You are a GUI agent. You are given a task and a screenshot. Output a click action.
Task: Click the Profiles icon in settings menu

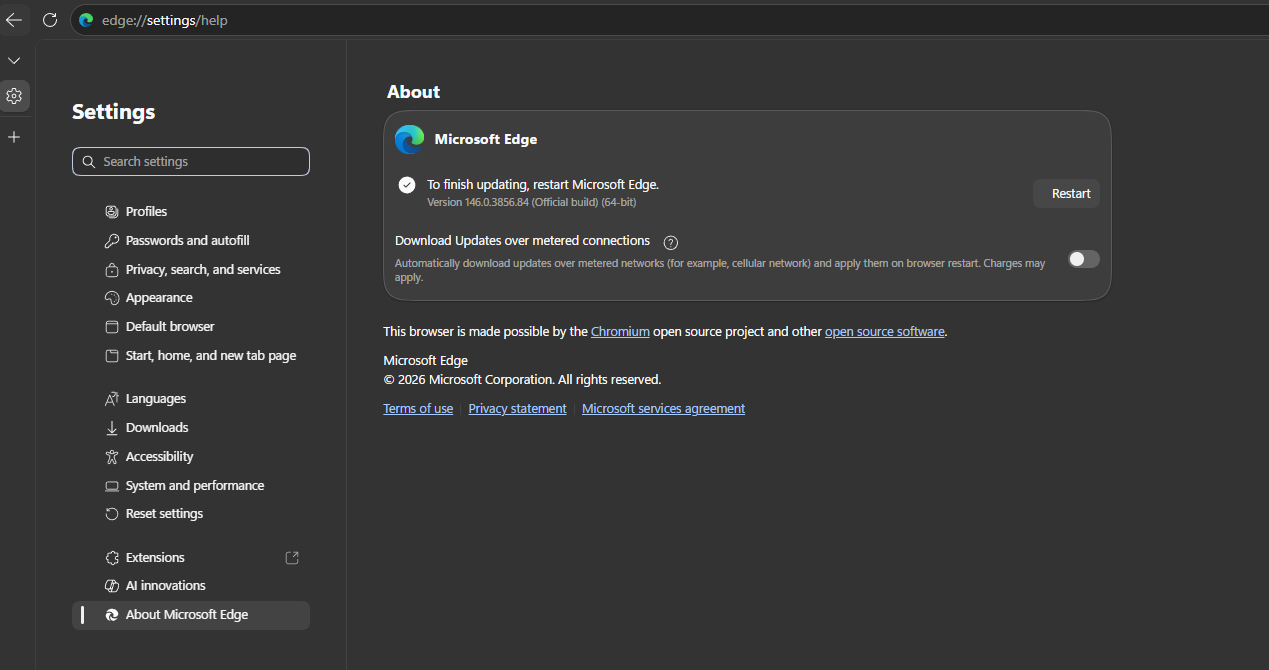[112, 212]
